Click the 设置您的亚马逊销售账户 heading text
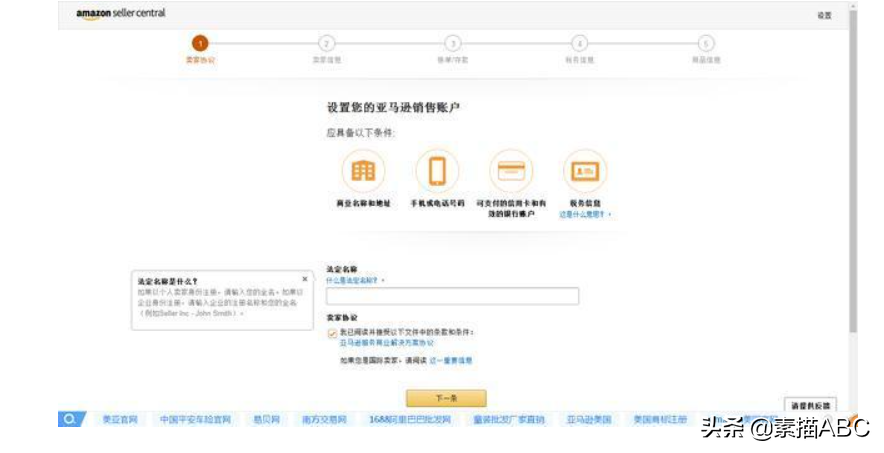Viewport: 884px width, 453px height. 393,108
